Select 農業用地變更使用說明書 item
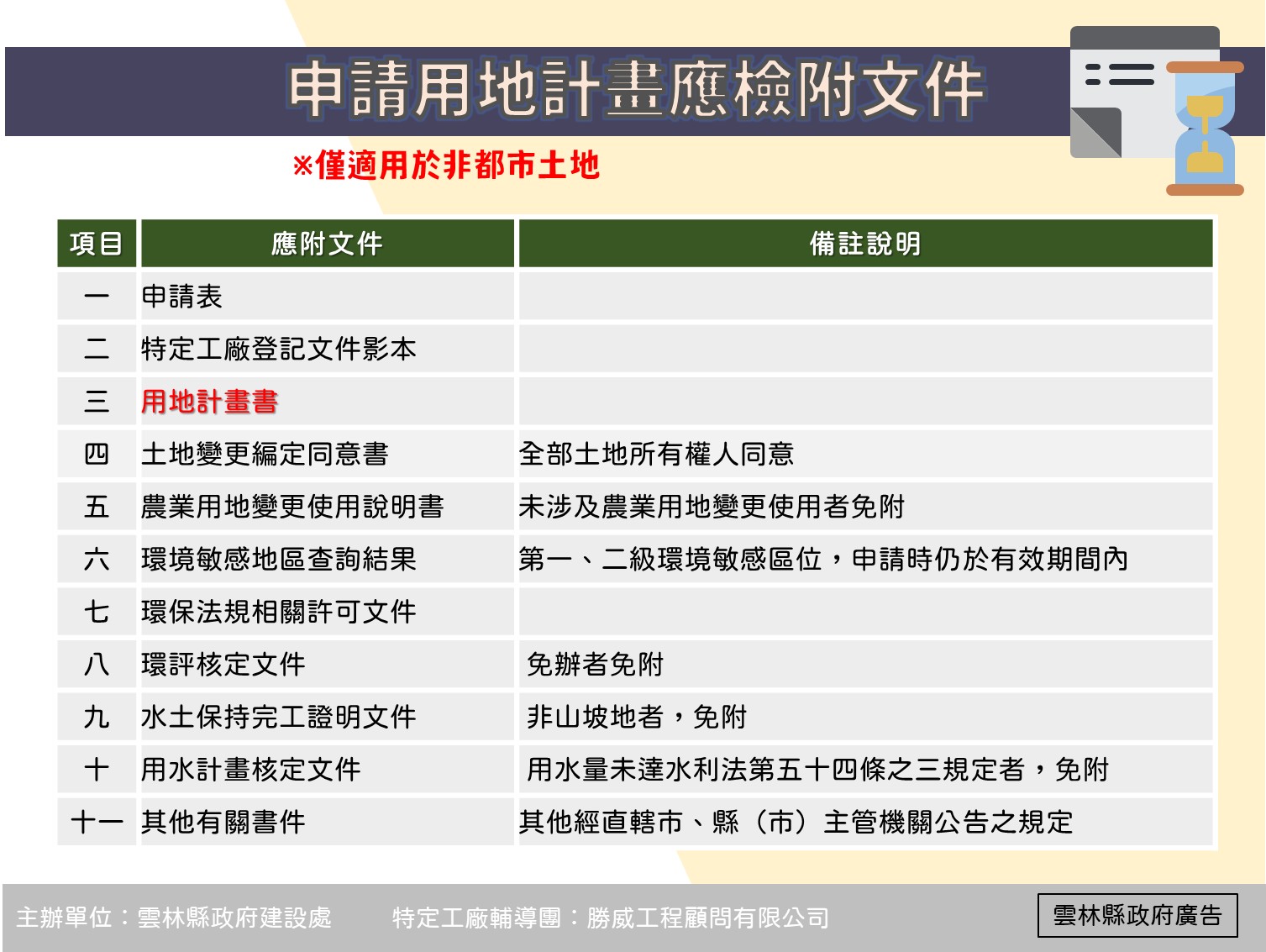This screenshot has width=1266, height=952. (x=292, y=507)
